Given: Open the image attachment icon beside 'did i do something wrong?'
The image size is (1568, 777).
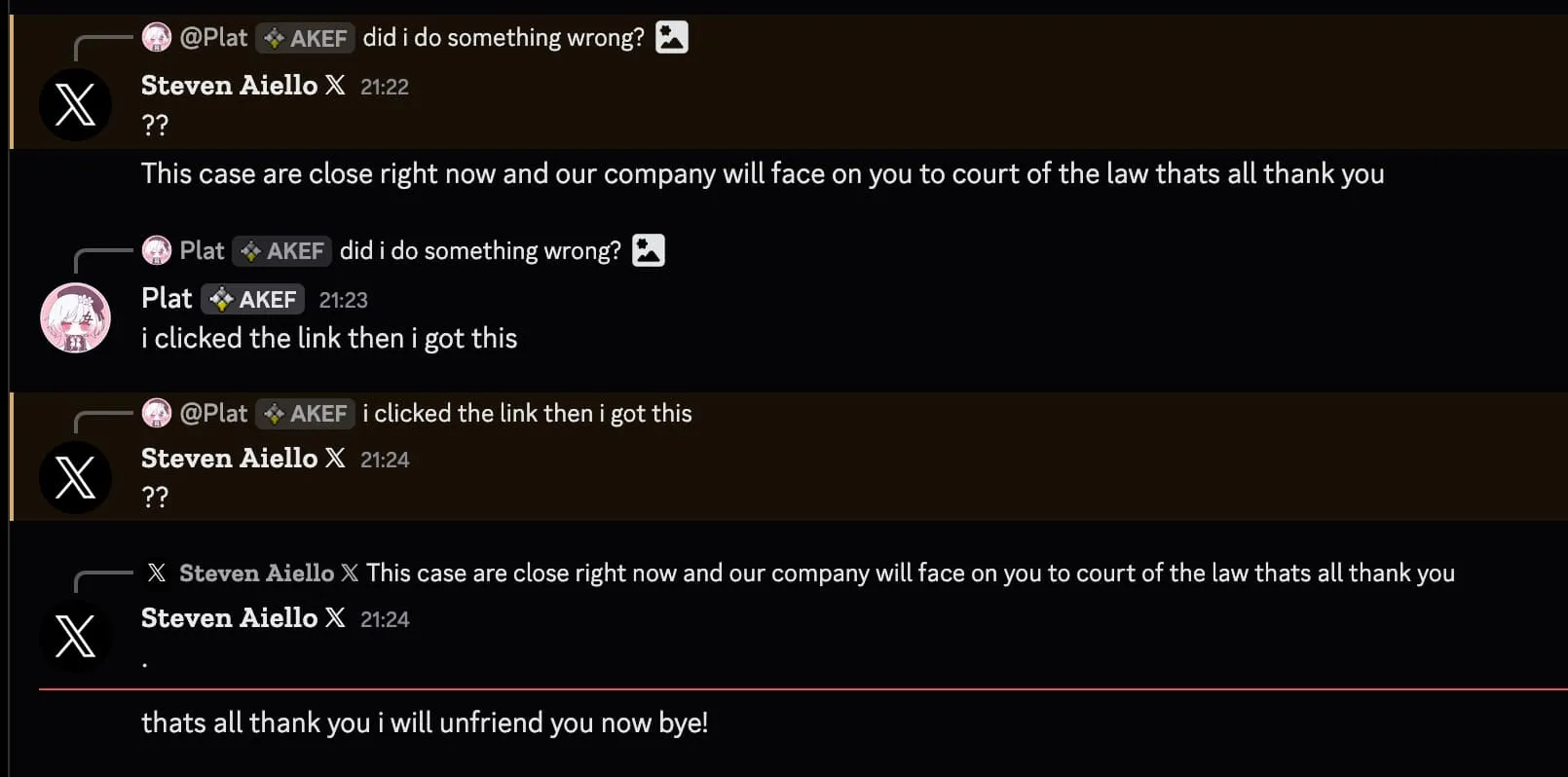Looking at the screenshot, I should click(x=671, y=36).
